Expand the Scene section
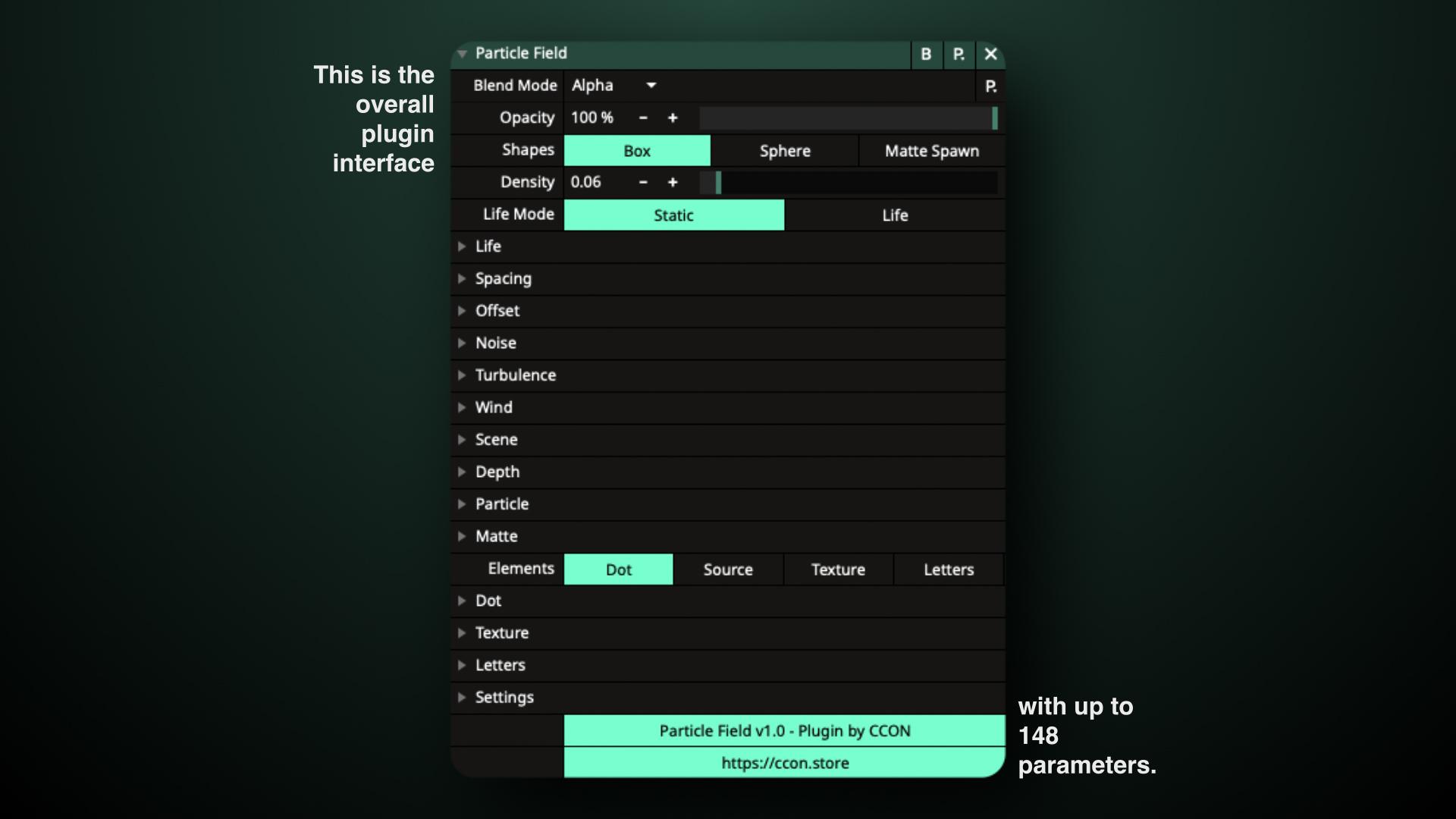Screen dimensions: 1456x819 point(728,440)
